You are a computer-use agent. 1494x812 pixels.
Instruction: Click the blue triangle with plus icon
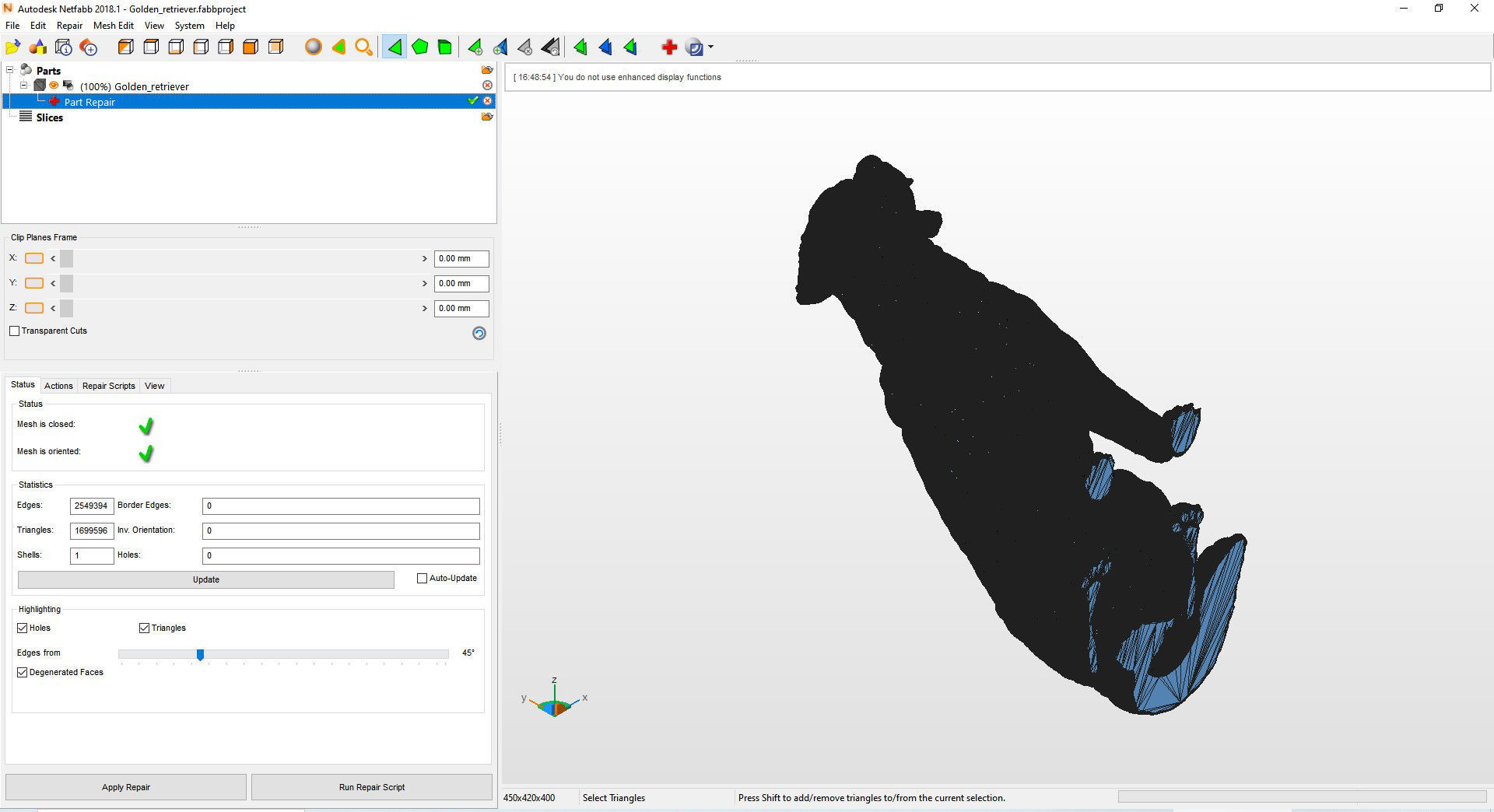tap(500, 47)
